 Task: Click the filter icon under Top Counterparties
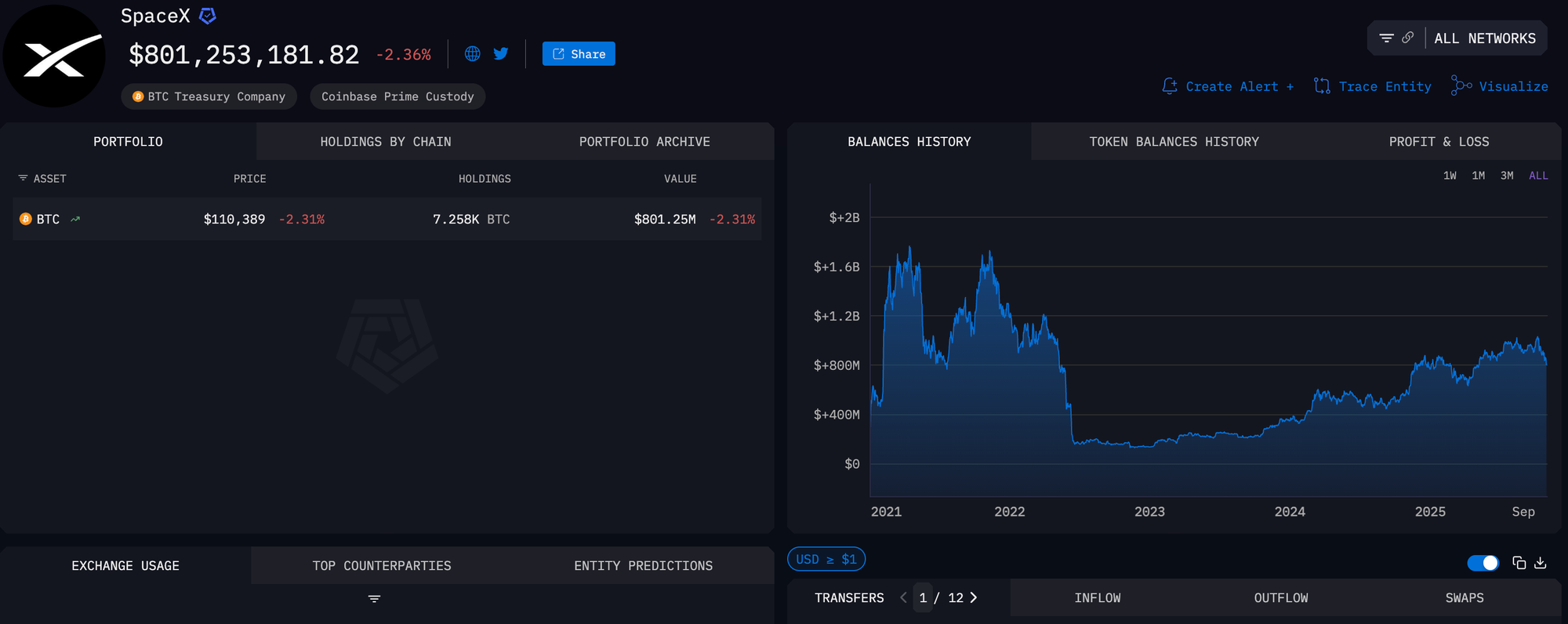(374, 599)
